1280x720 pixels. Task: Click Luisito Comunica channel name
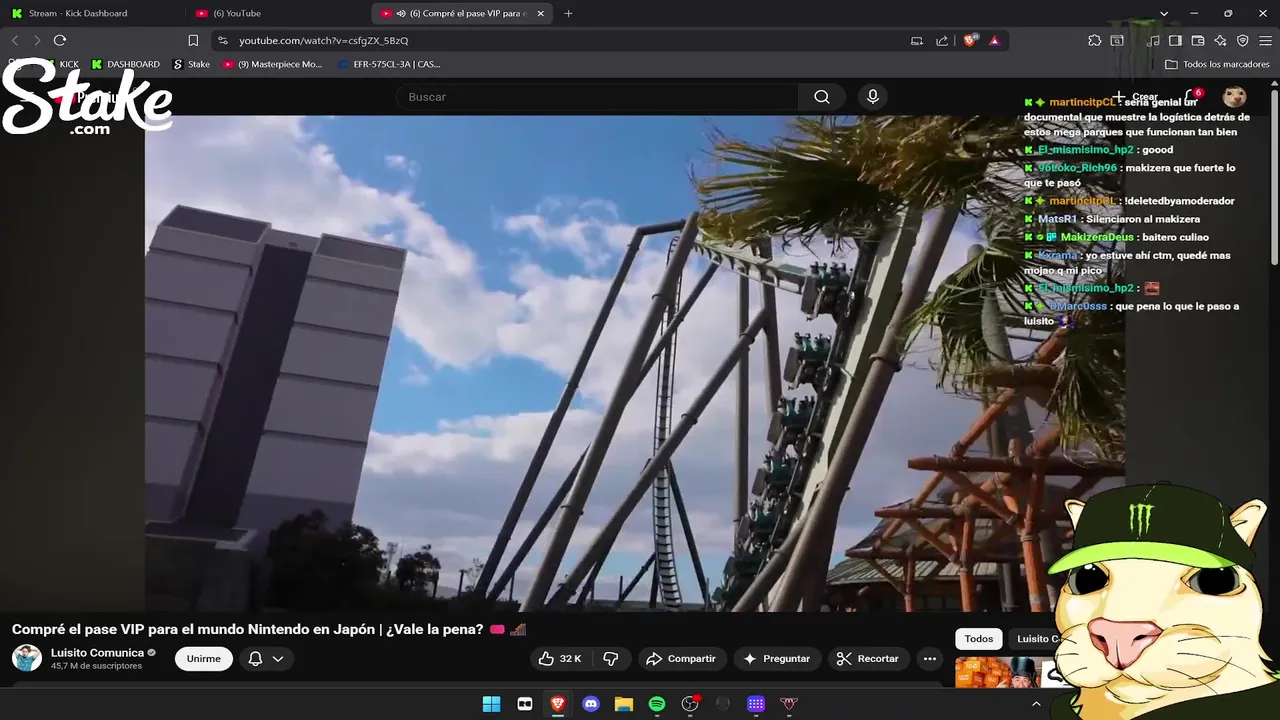pos(98,653)
